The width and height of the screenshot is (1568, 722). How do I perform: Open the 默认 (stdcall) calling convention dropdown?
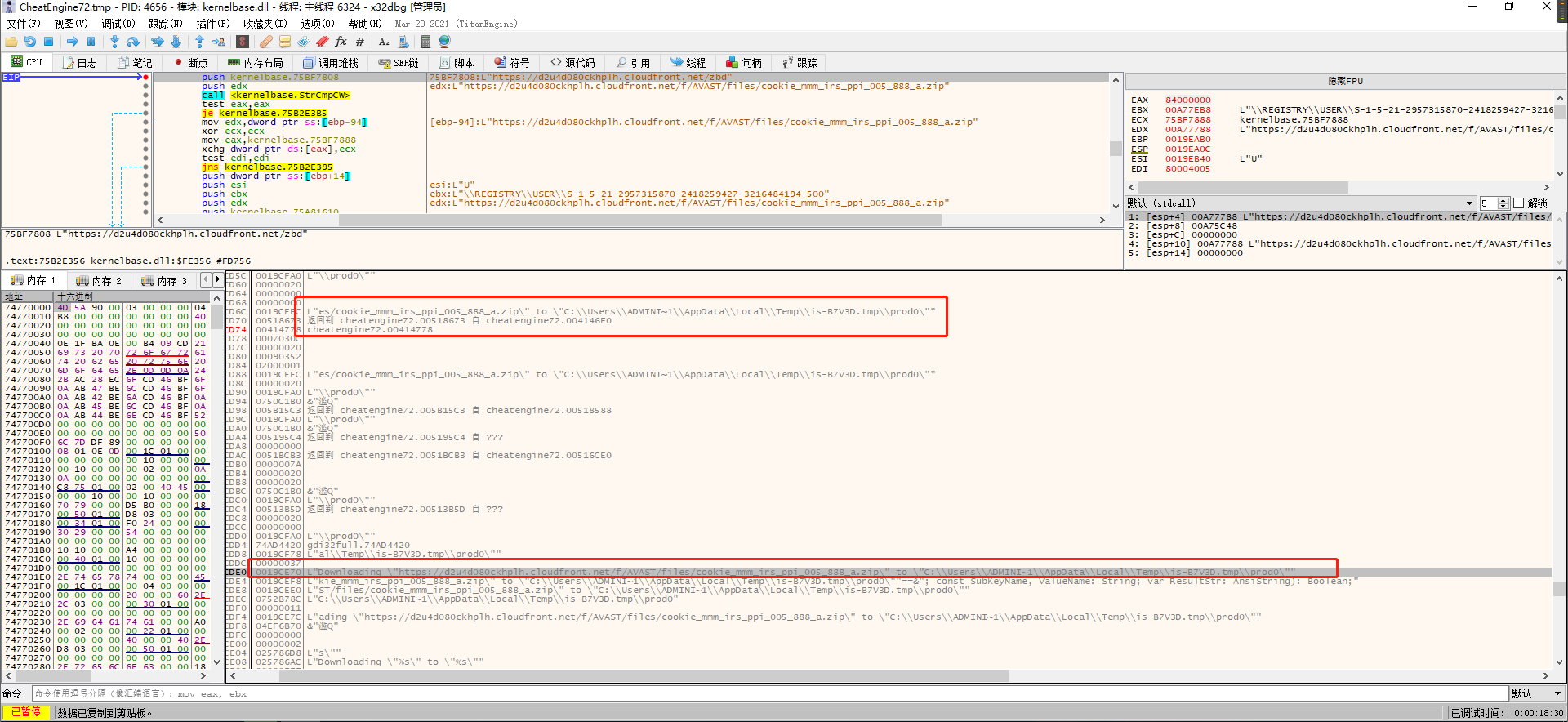coord(1301,203)
